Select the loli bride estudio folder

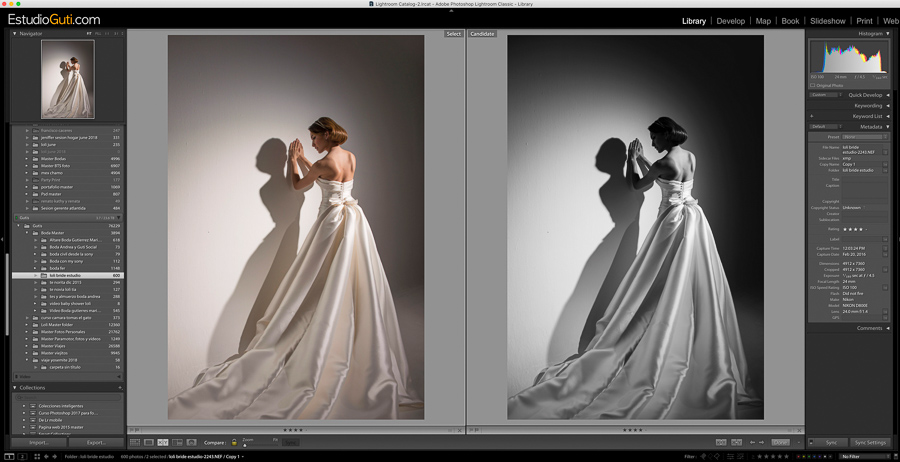point(65,275)
